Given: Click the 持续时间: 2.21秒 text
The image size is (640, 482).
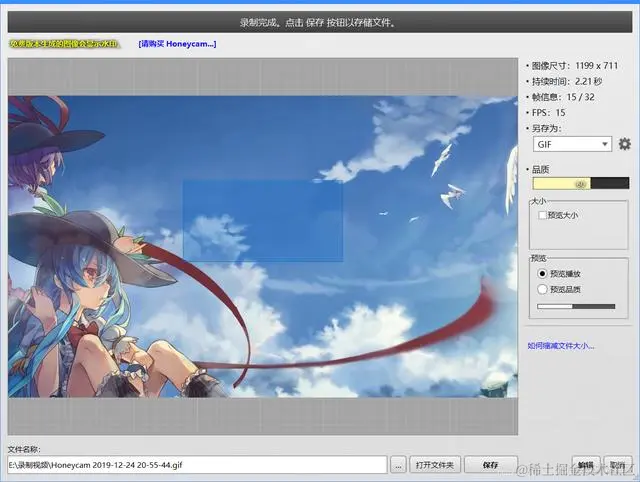Looking at the screenshot, I should click(x=567, y=81).
